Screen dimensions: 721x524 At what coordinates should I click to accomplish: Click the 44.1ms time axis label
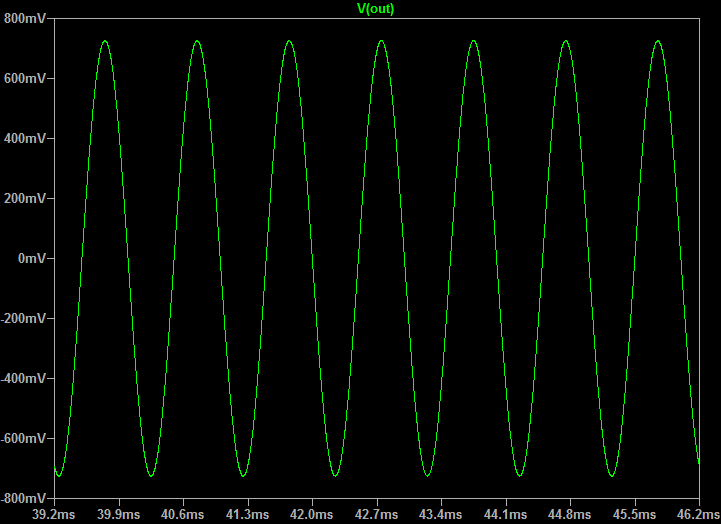point(505,514)
